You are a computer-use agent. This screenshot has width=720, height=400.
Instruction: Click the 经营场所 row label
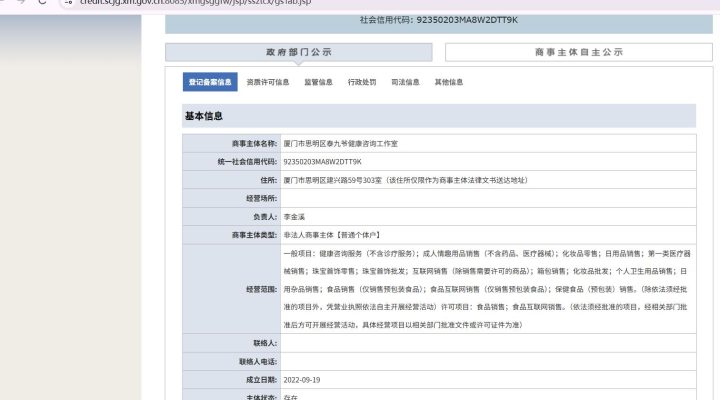[x=262, y=198]
